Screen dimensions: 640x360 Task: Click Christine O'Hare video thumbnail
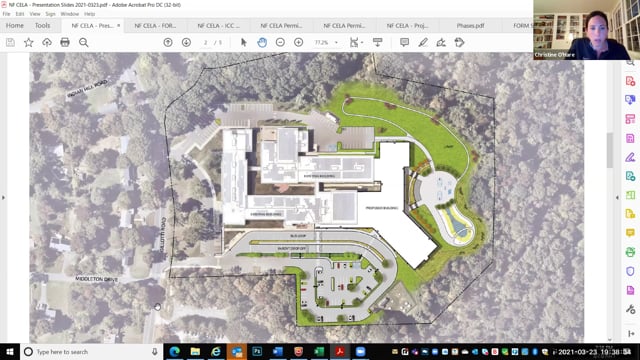point(587,30)
